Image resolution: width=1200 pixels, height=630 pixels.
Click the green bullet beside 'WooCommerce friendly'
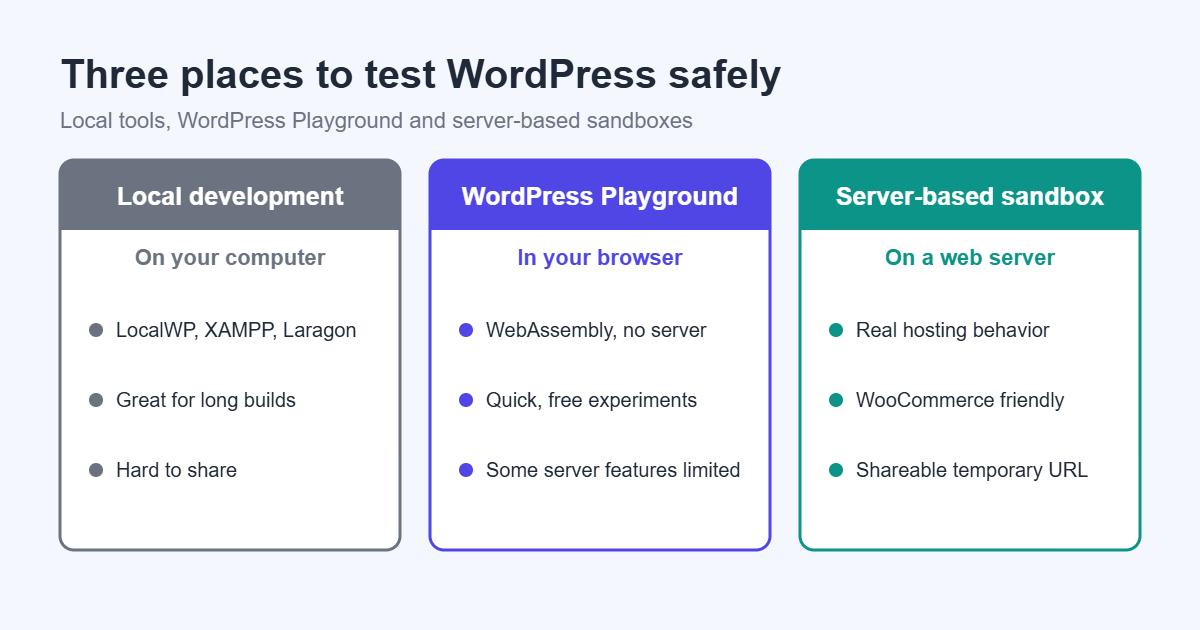point(836,400)
